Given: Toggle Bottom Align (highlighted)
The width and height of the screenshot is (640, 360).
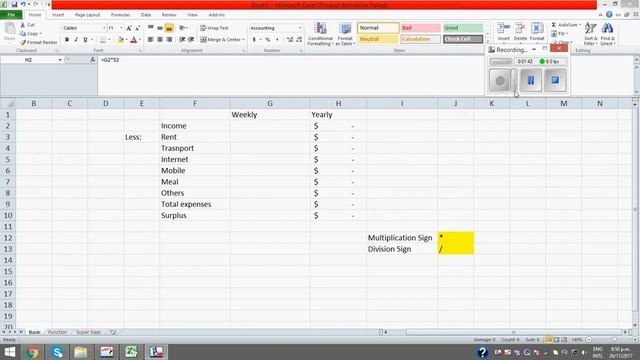Looking at the screenshot, I should tap(169, 28).
